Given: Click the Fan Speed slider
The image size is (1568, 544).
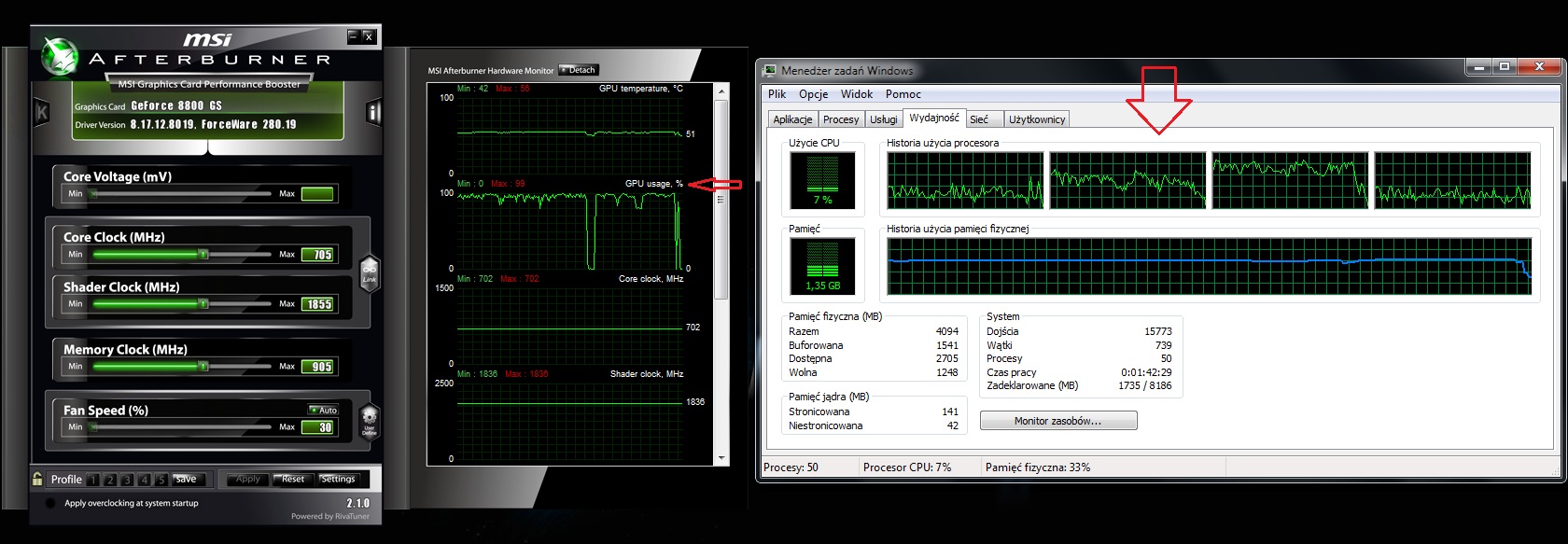Looking at the screenshot, I should (181, 426).
